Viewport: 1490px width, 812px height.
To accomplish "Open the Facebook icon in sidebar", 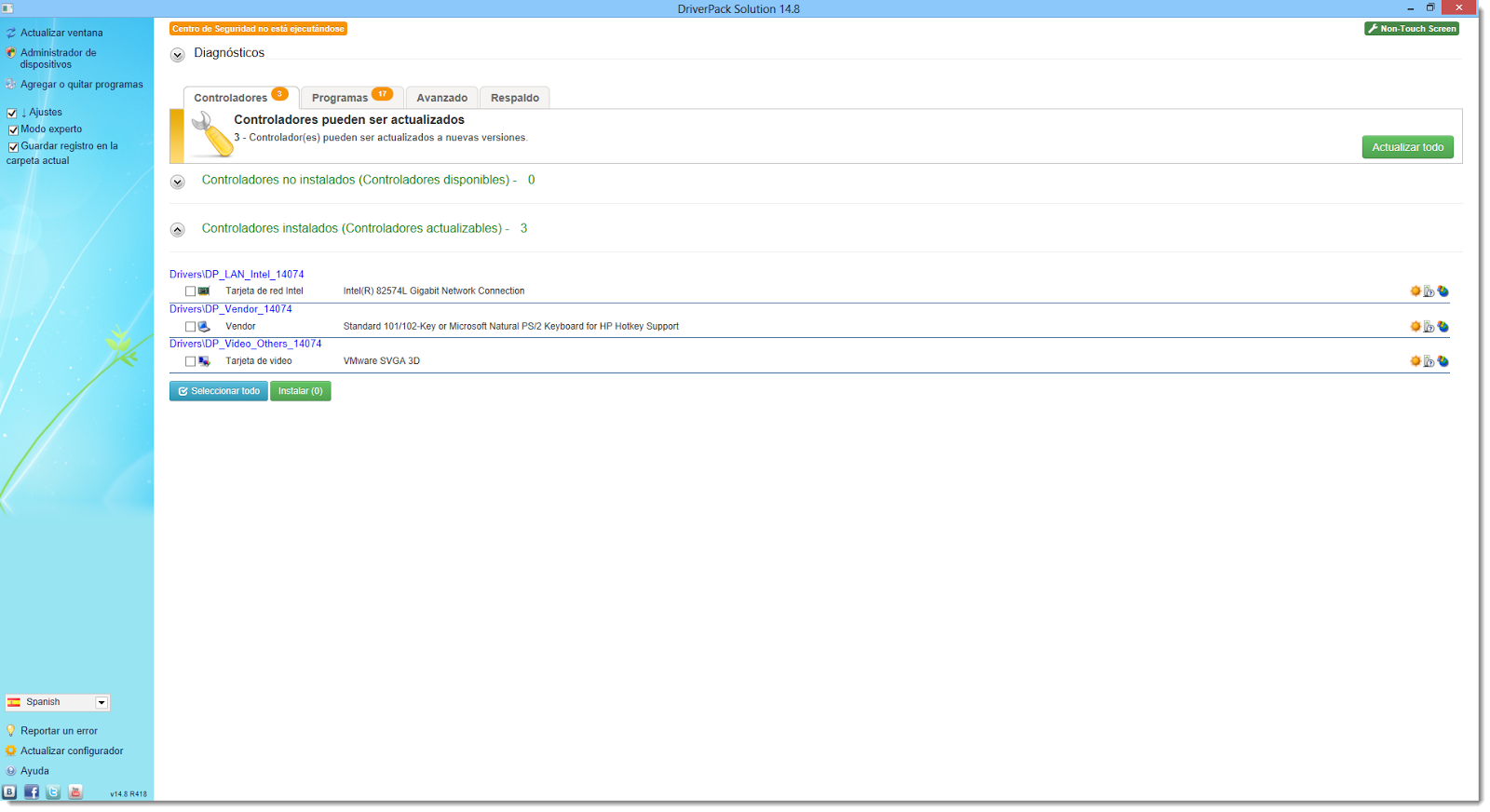I will click(32, 792).
